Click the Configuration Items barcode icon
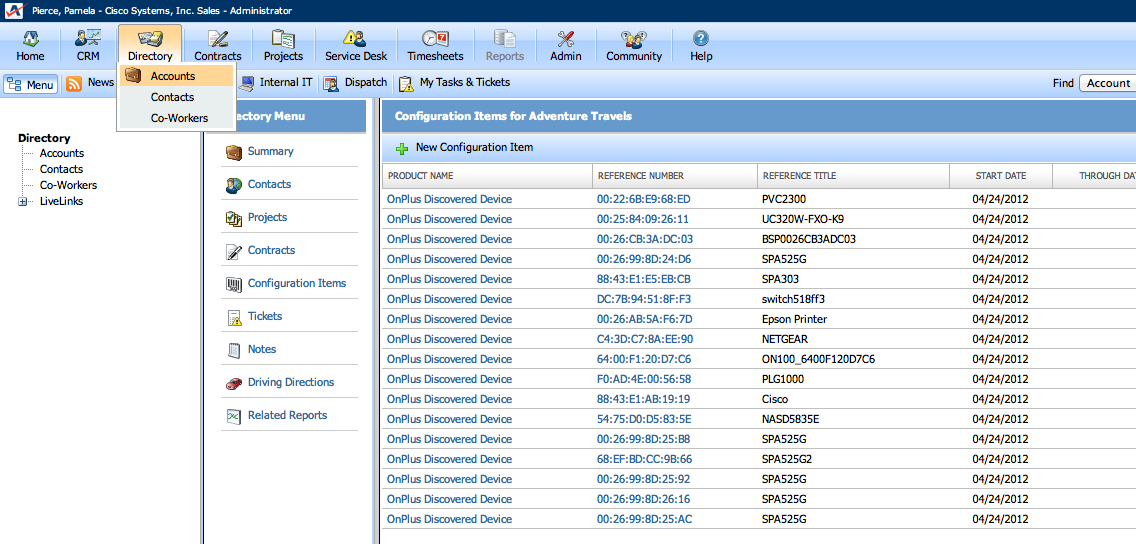This screenshot has height=544, width=1136. click(x=233, y=284)
